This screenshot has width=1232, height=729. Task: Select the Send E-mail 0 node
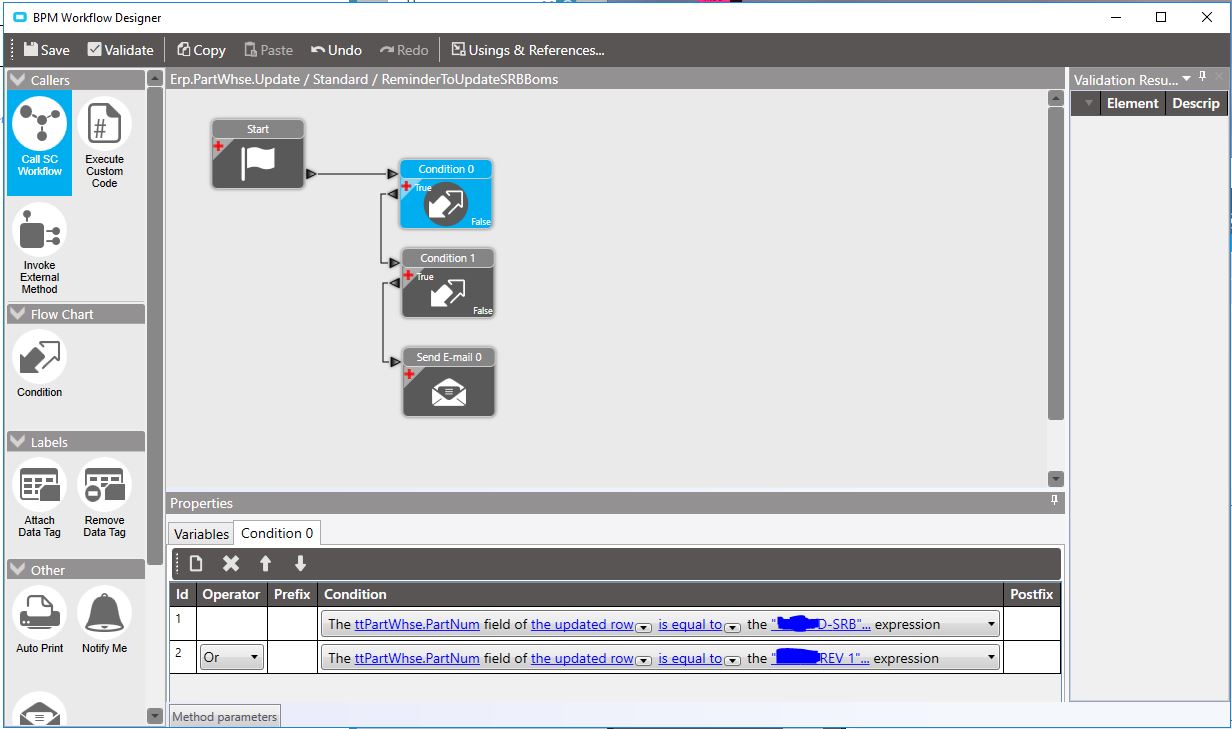(x=449, y=382)
